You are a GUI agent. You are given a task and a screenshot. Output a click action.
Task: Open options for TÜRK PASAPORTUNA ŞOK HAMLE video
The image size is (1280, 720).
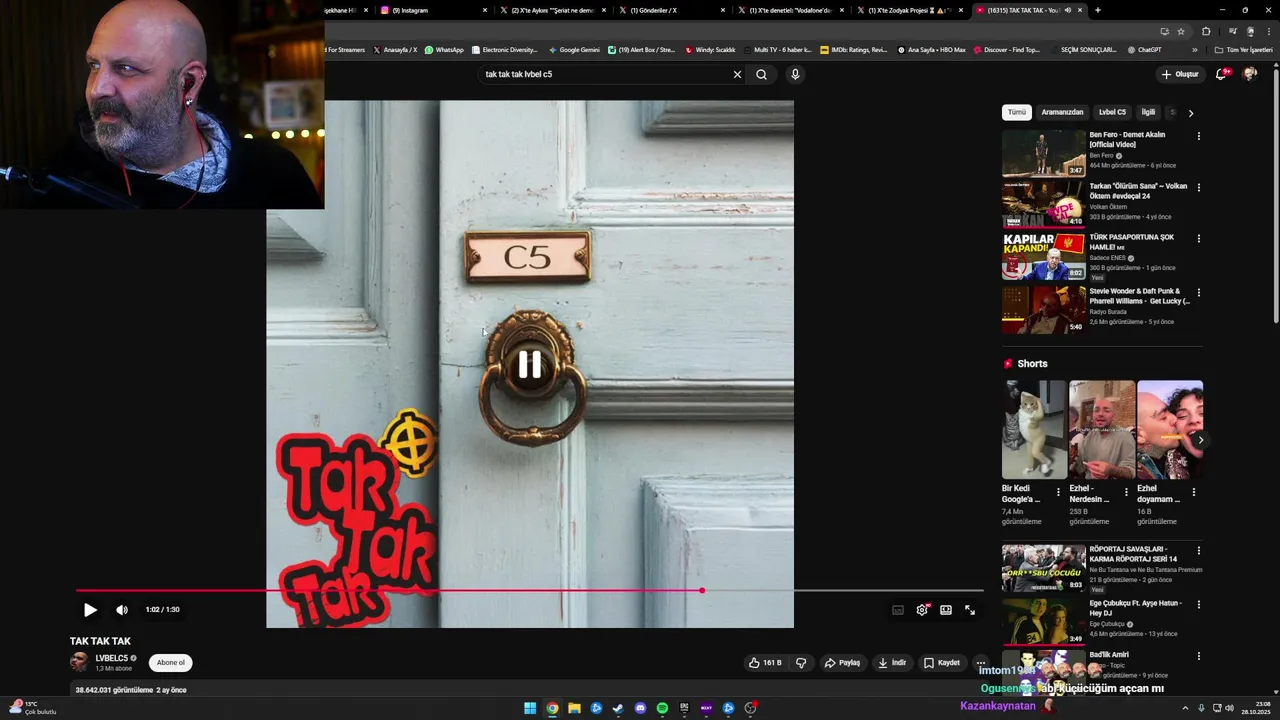(x=1199, y=239)
